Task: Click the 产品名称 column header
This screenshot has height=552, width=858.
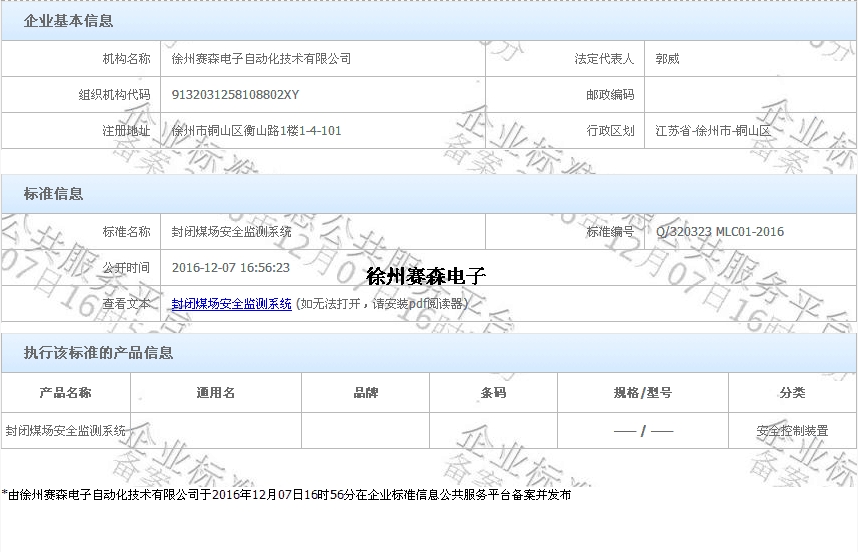Action: (66, 393)
